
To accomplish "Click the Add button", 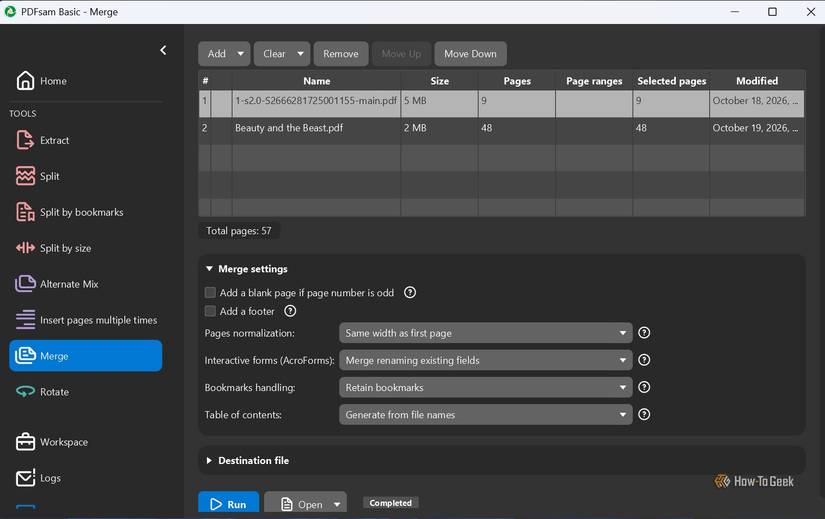I will pos(217,54).
